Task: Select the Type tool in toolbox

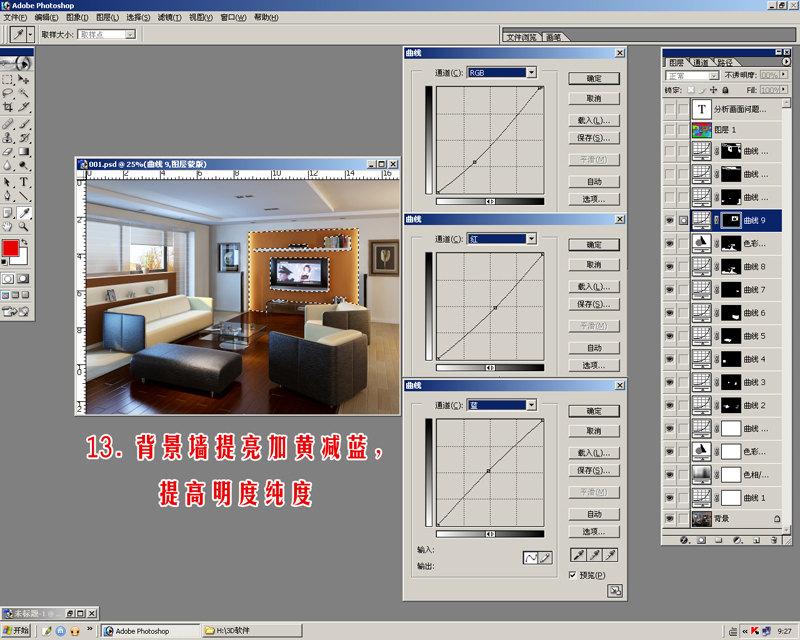Action: pos(23,182)
